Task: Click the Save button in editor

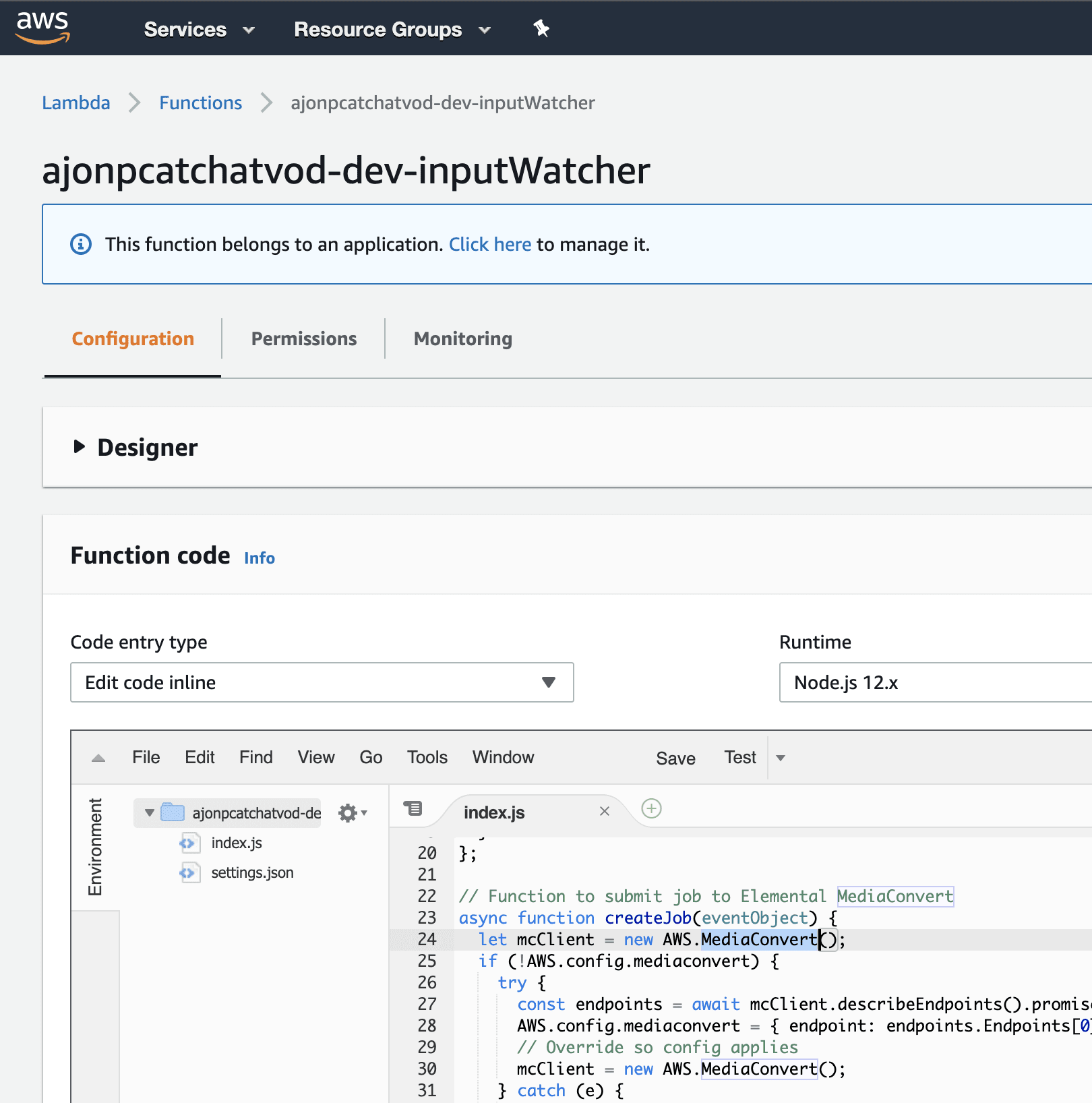Action: click(675, 758)
